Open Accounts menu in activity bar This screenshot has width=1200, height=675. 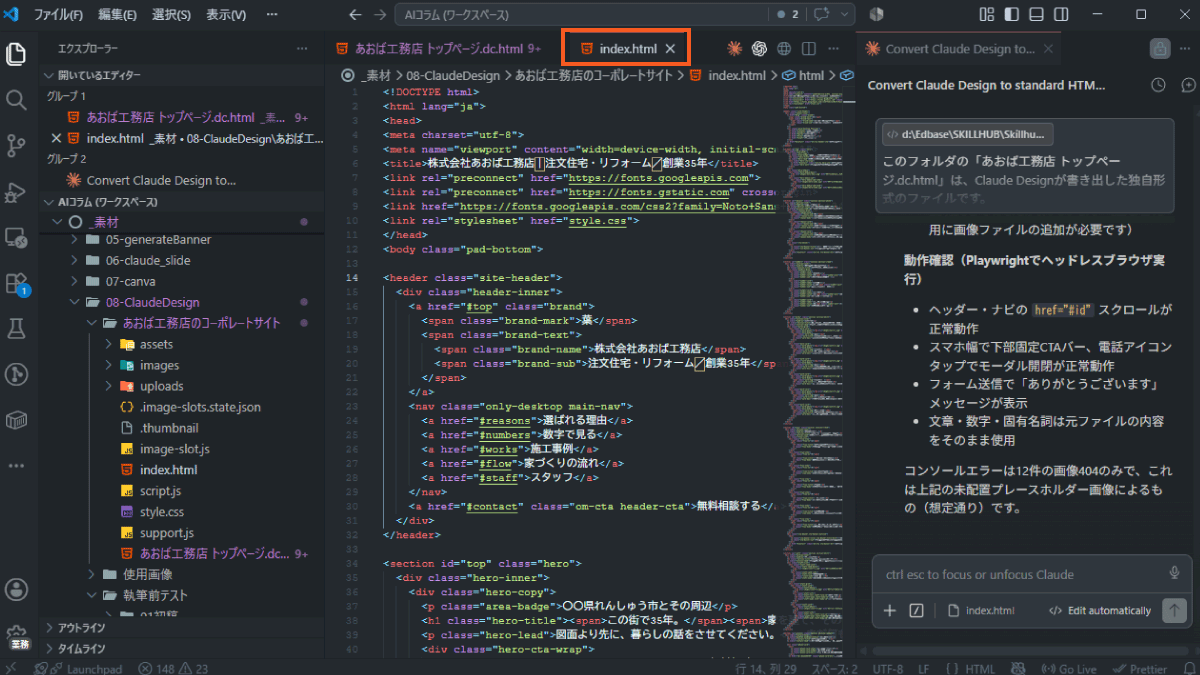tap(16, 589)
